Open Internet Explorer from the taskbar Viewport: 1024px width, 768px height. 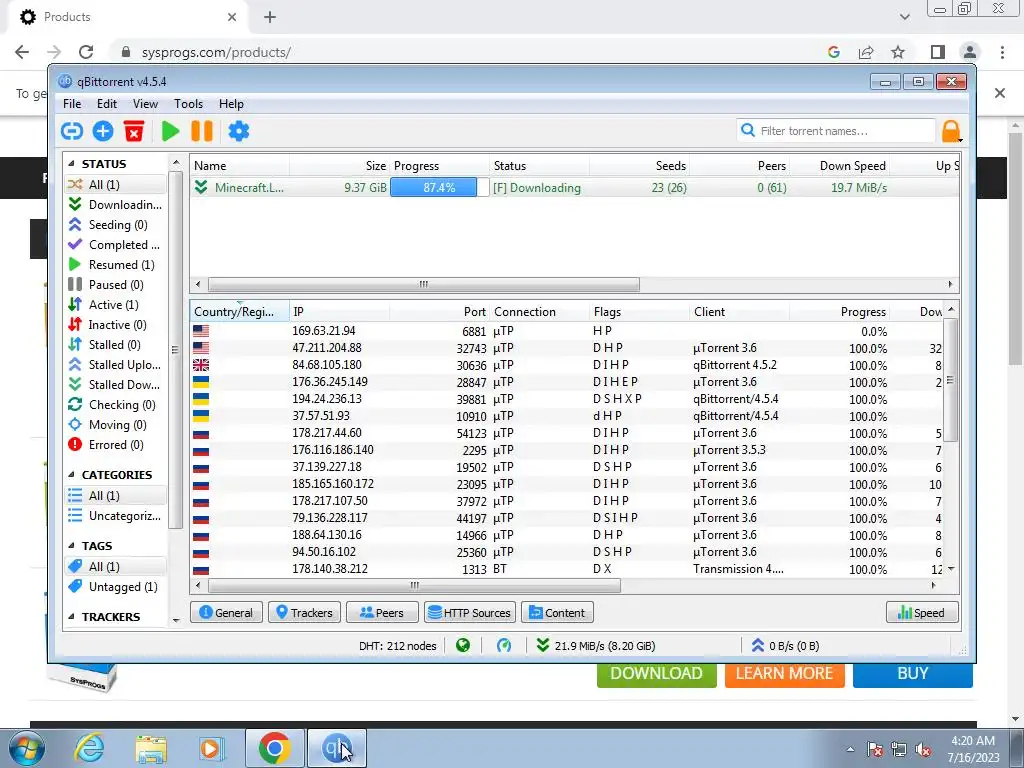(89, 748)
